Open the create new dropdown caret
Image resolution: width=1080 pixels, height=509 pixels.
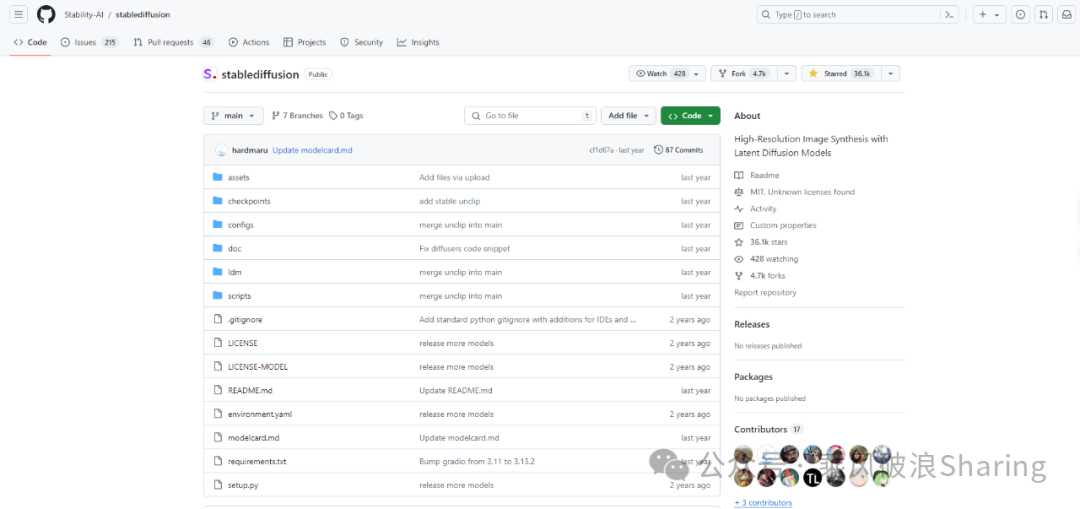point(997,14)
